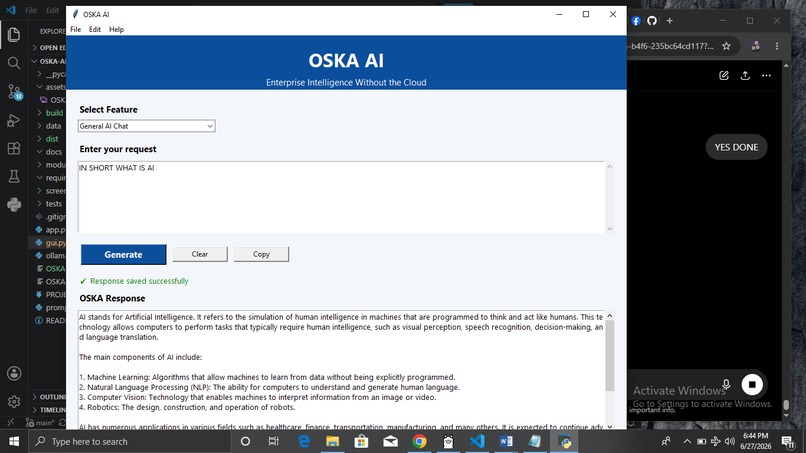
Task: Switch to the GitHub browser tab
Action: pos(652,21)
